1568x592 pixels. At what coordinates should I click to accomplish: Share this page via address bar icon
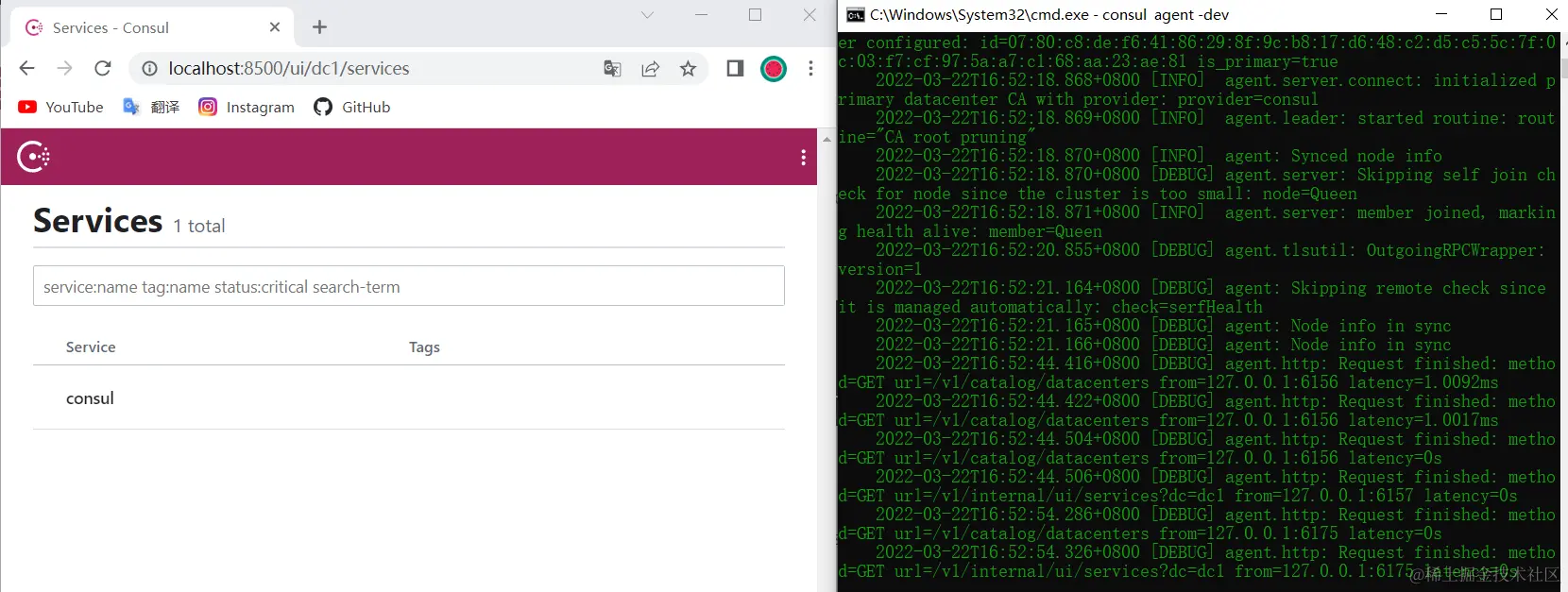[x=650, y=68]
